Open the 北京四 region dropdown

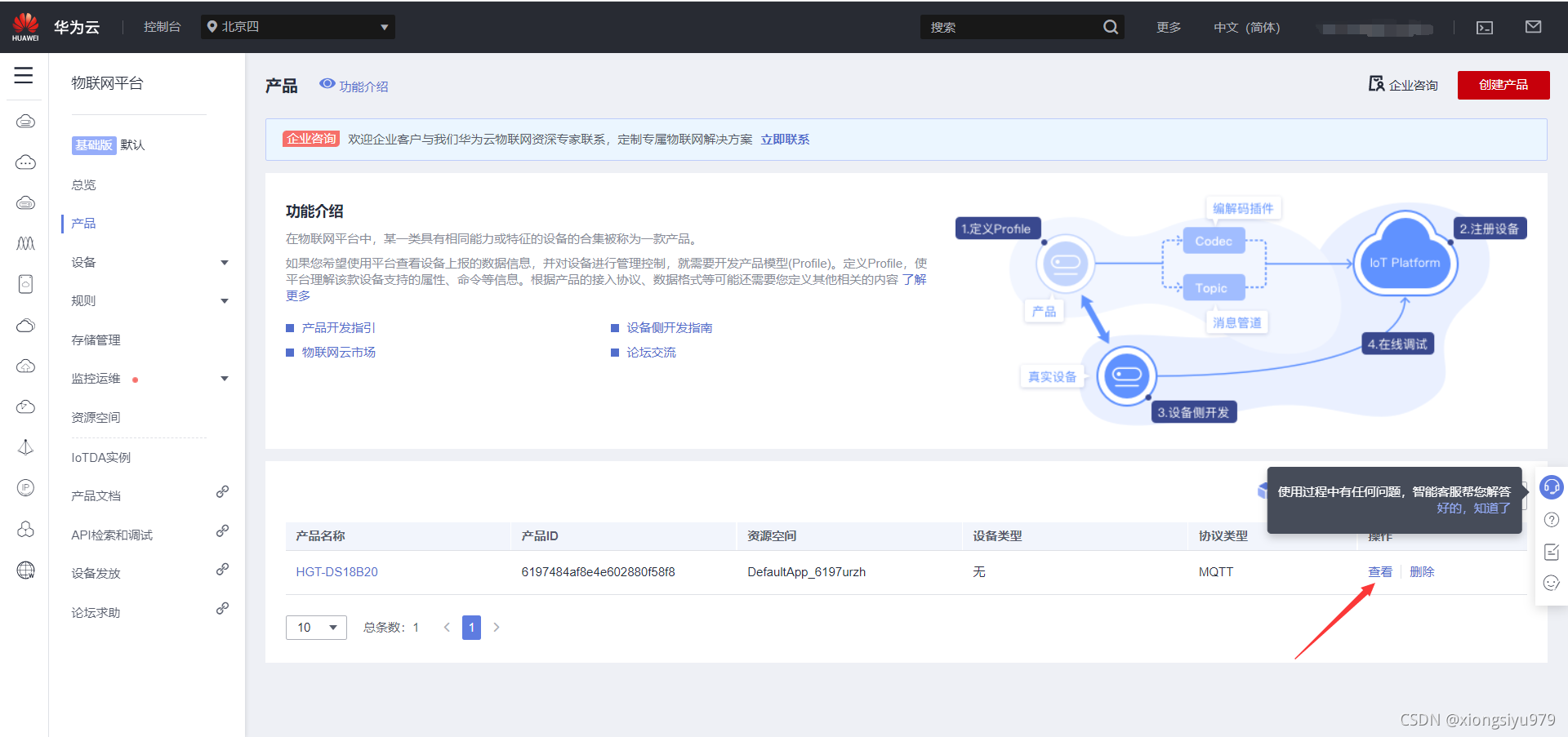(x=298, y=27)
